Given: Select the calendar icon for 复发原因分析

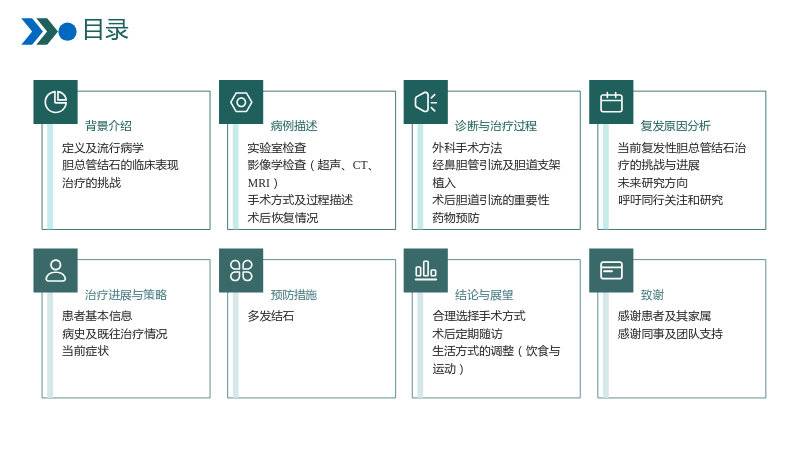Looking at the screenshot, I should click(611, 102).
